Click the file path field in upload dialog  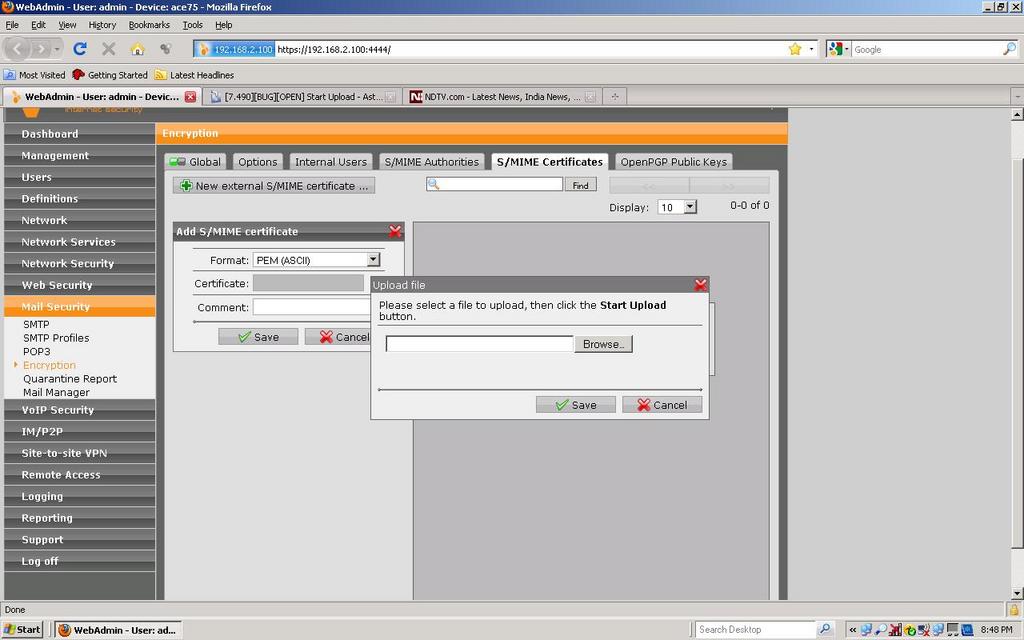tap(479, 344)
